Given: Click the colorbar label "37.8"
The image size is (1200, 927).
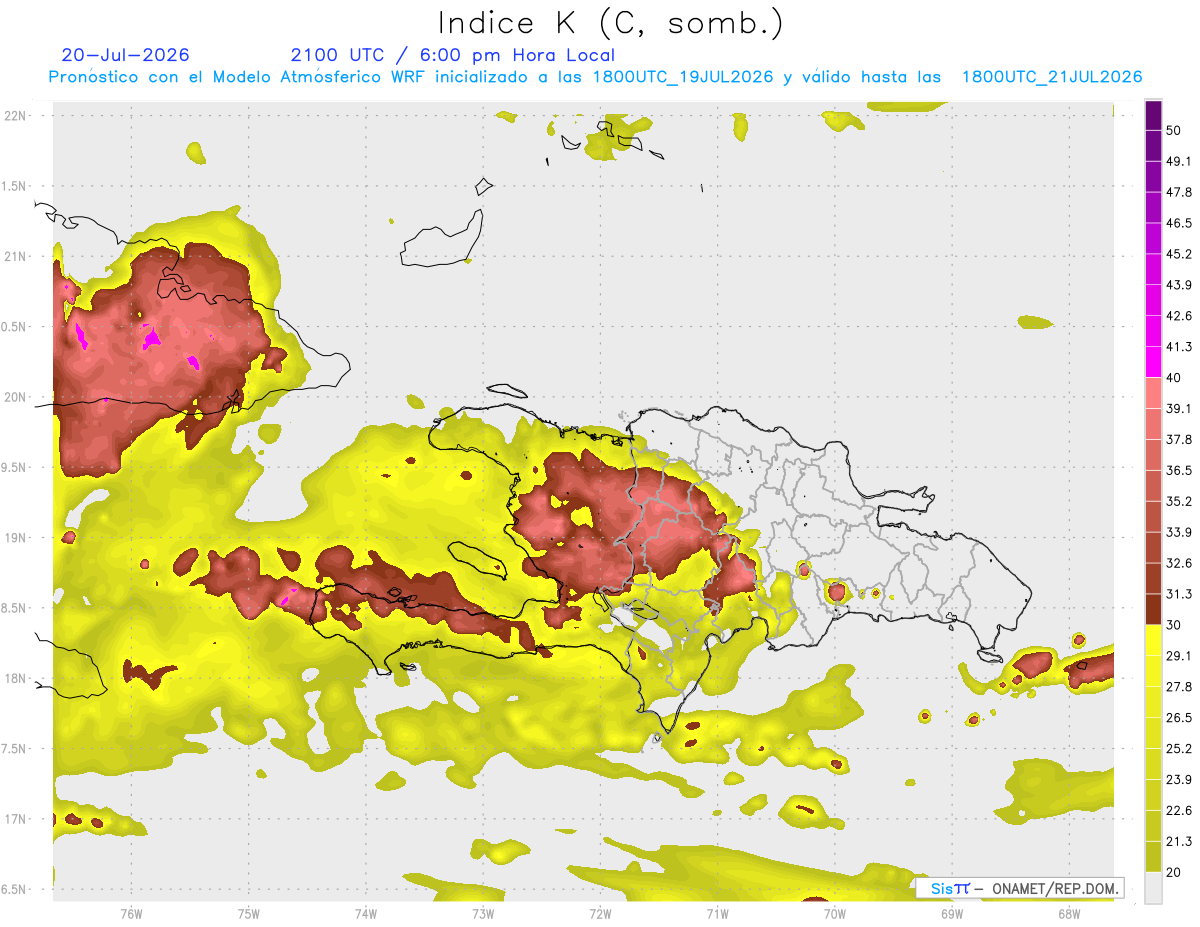Looking at the screenshot, I should [1179, 439].
